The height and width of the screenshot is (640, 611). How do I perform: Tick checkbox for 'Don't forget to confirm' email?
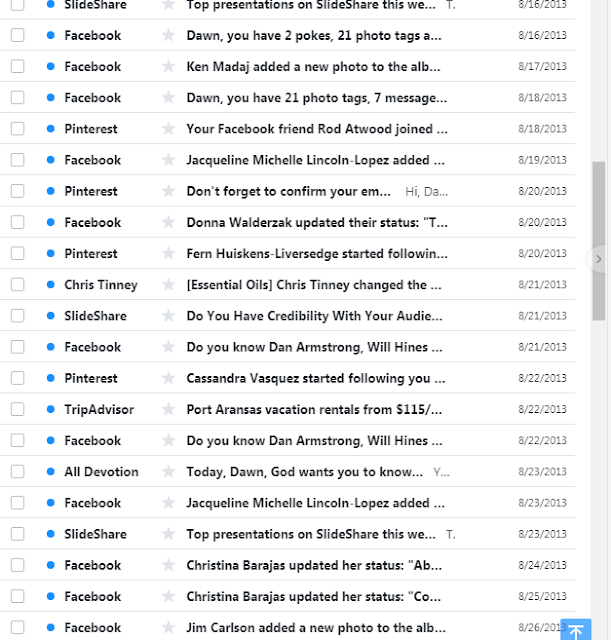18,191
